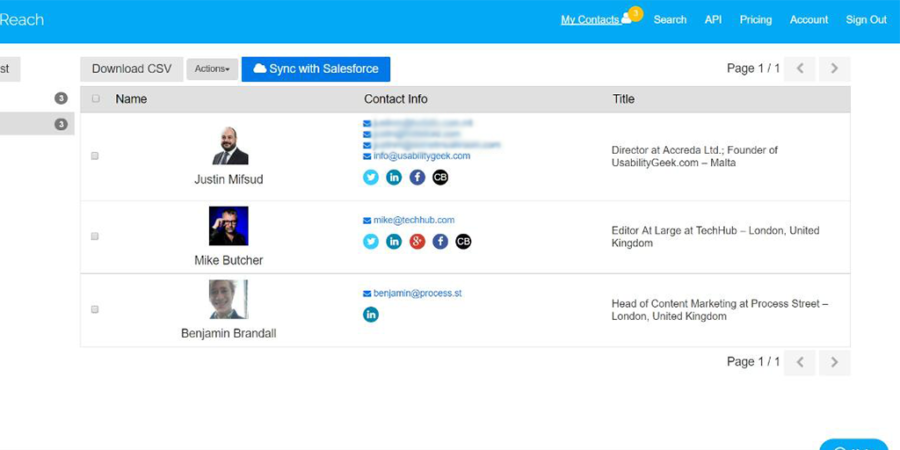Viewport: 900px width, 450px height.
Task: Select Justin Mifsud's row checkbox
Action: pos(95,156)
